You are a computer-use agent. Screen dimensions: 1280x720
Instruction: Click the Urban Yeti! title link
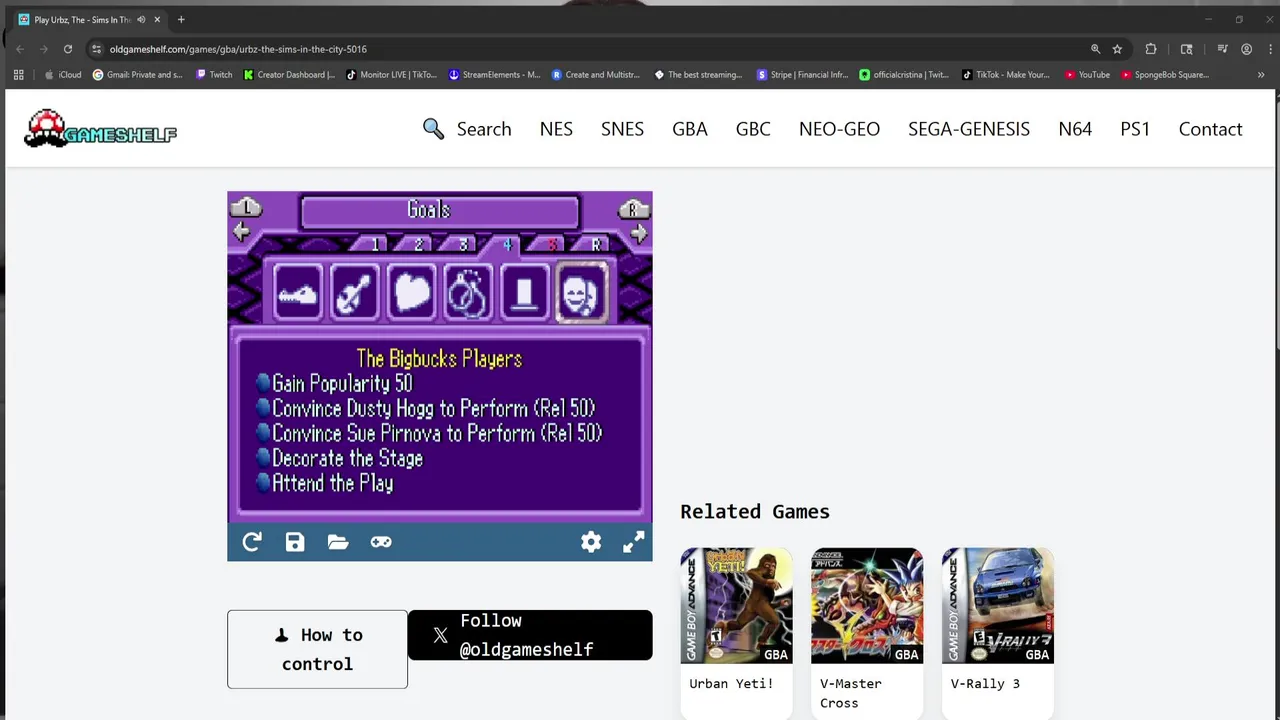[731, 684]
